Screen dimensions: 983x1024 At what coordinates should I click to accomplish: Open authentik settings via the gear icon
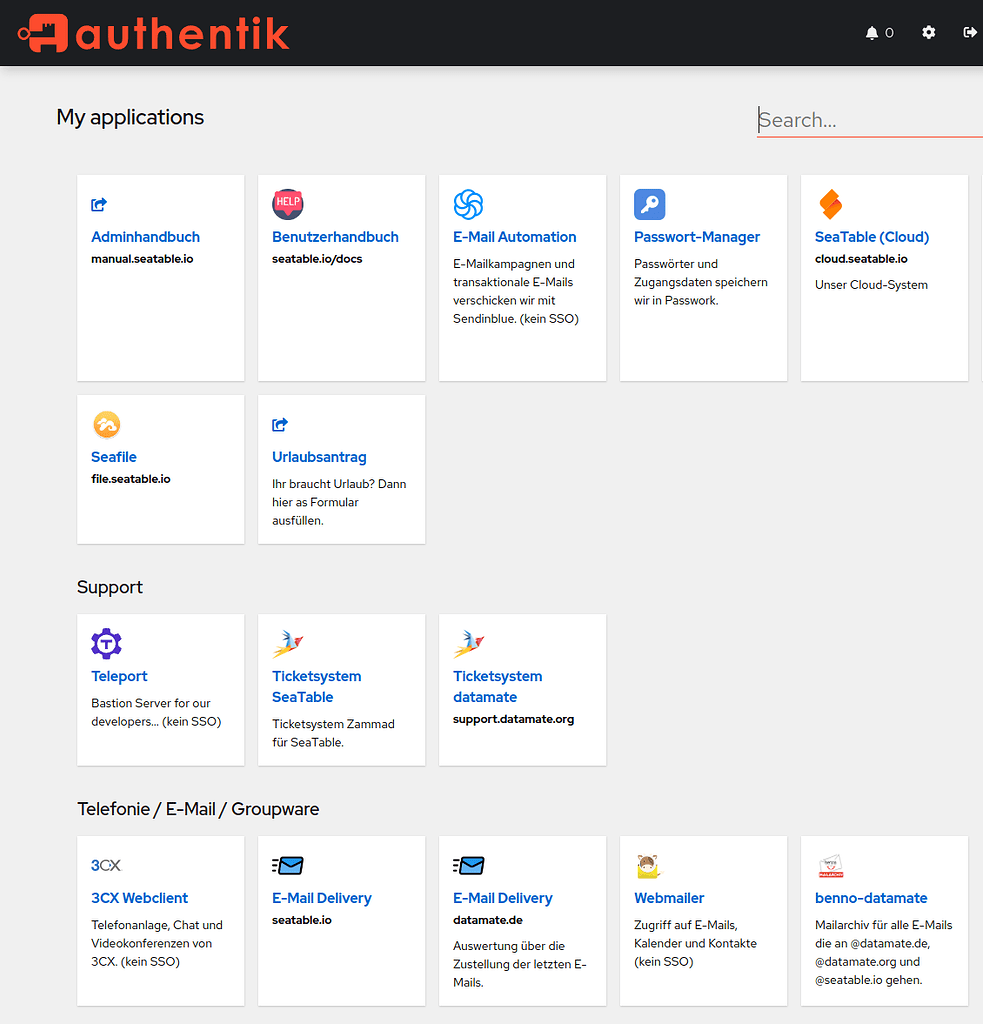(x=928, y=32)
